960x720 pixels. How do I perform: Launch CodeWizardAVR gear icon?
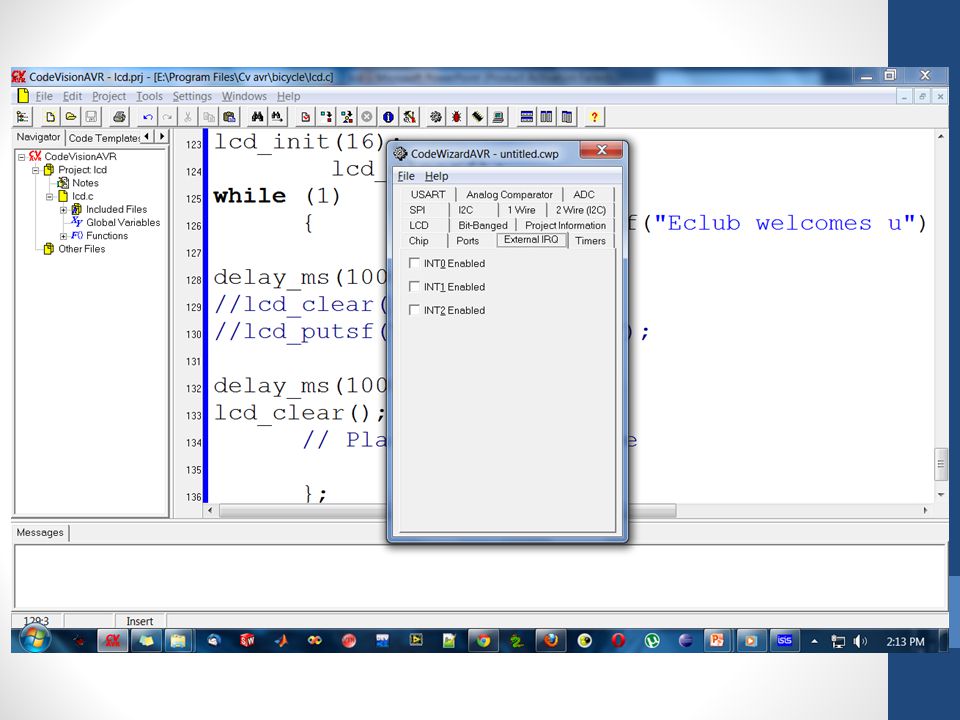pos(436,116)
